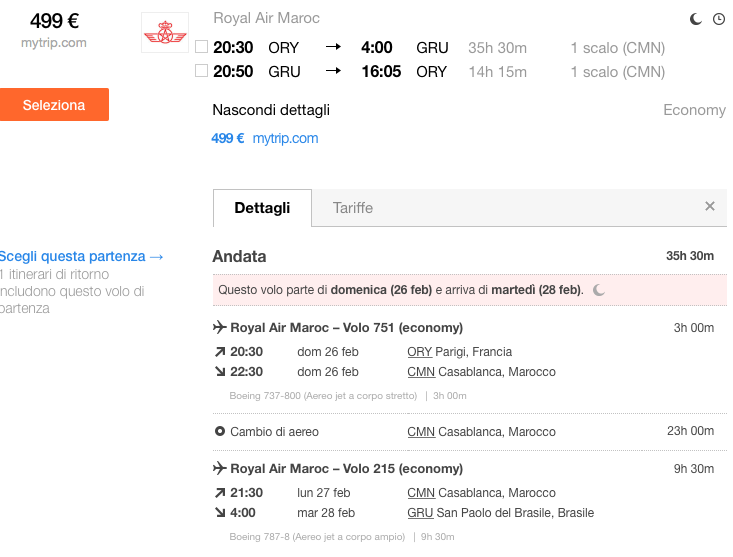Tick the checkbox for the 20:30 ORY flight
This screenshot has height=557, width=733.
[x=201, y=47]
